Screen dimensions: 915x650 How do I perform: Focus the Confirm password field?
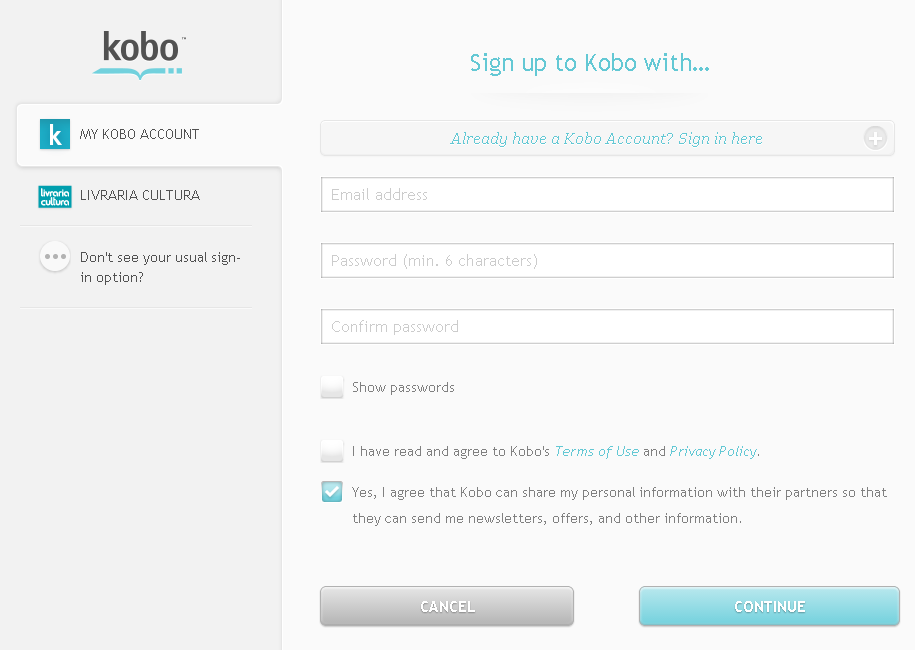click(606, 327)
